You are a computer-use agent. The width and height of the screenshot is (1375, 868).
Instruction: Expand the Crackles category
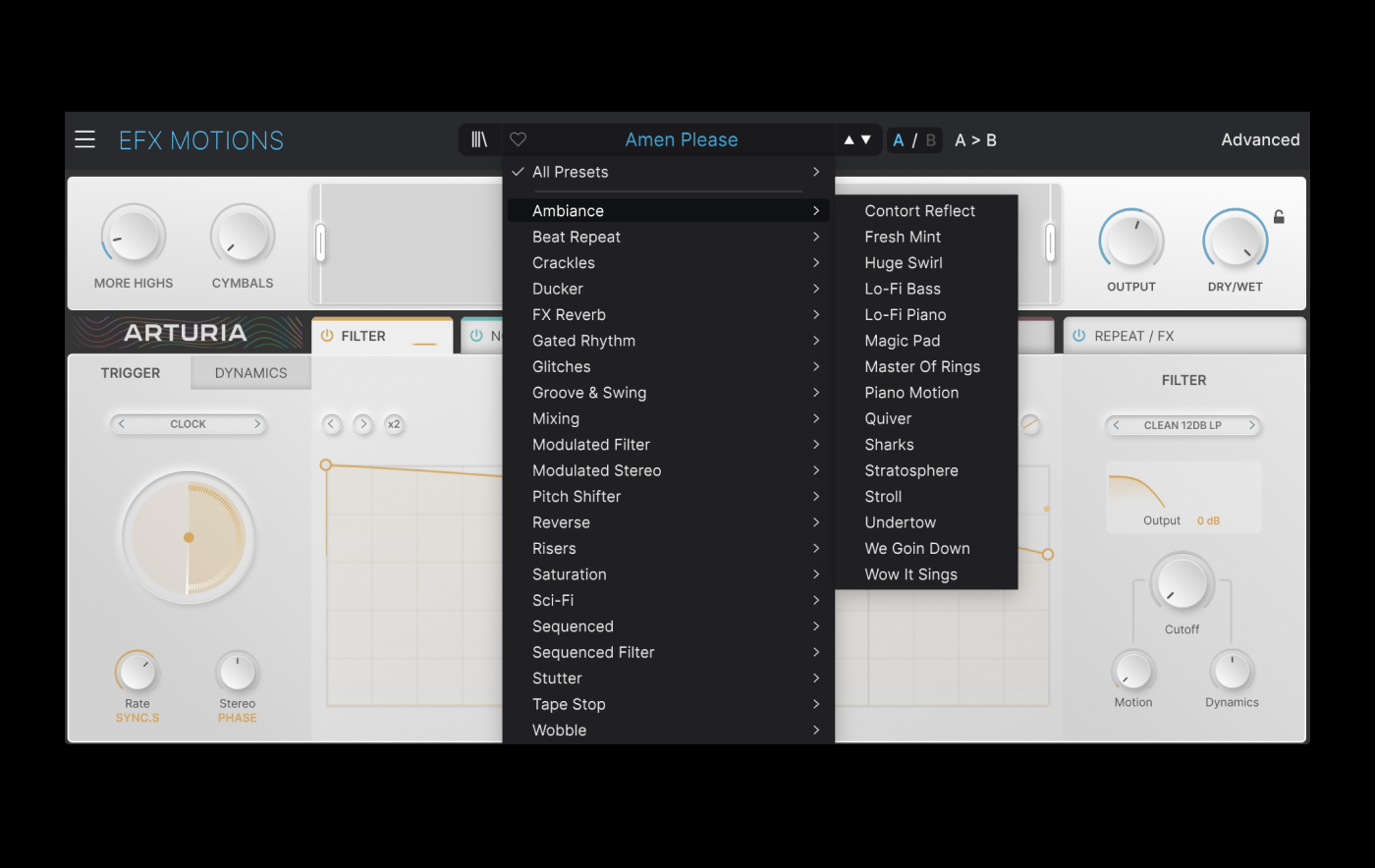(668, 263)
